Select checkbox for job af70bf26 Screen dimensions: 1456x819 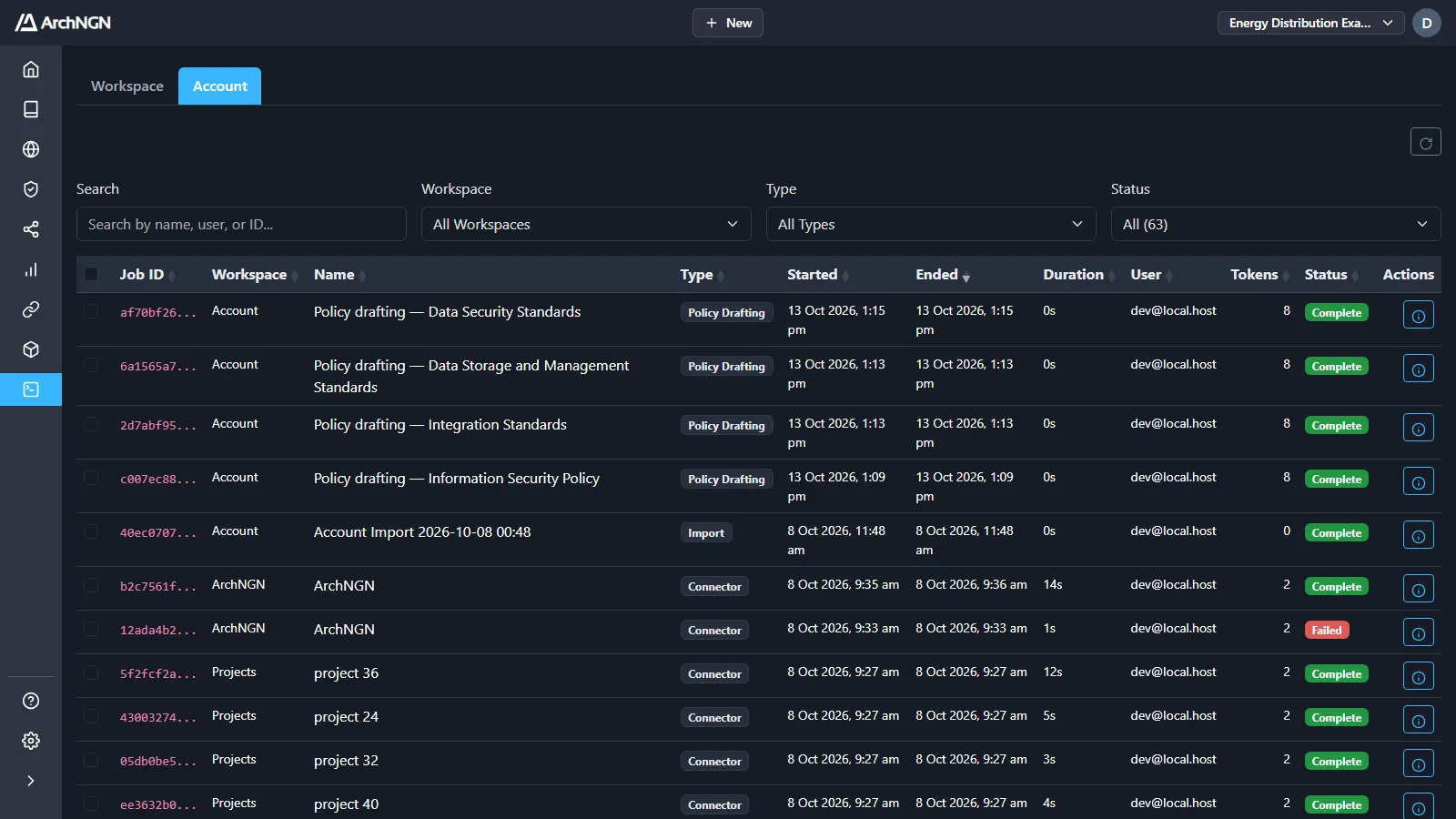pyautogui.click(x=91, y=311)
